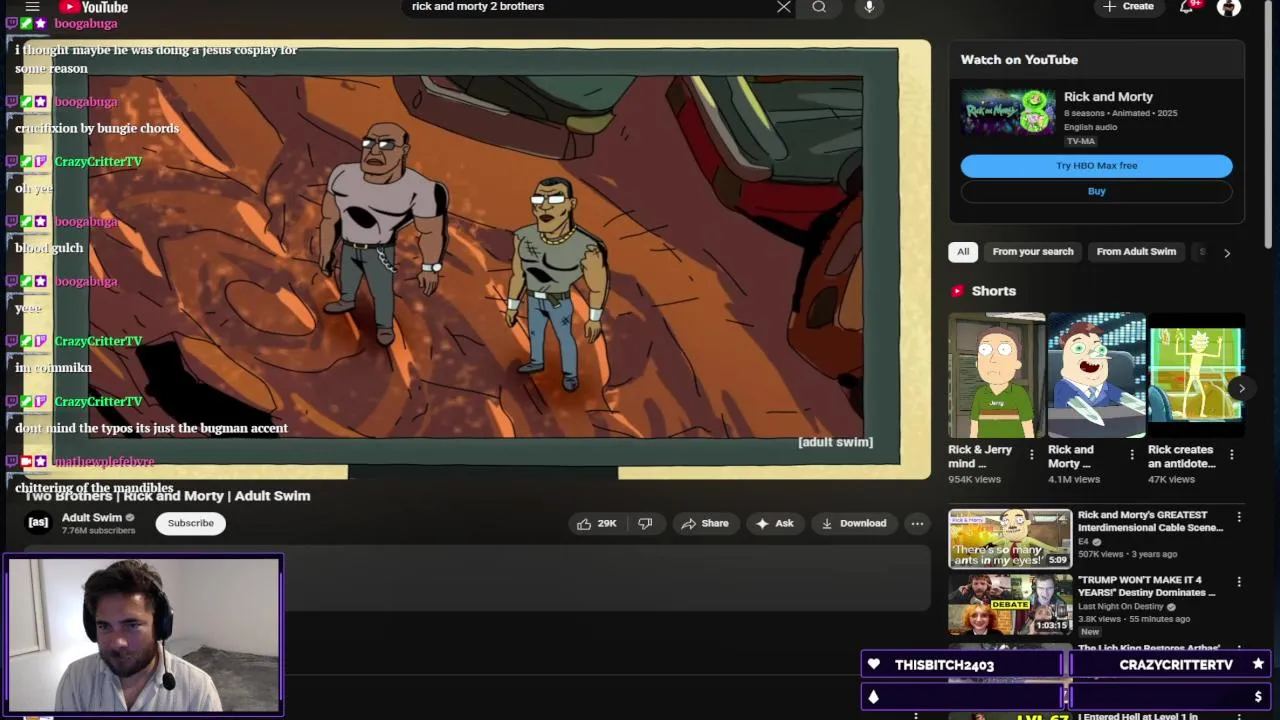Open the notifications bell
Viewport: 1280px width, 720px height.
click(x=1187, y=7)
